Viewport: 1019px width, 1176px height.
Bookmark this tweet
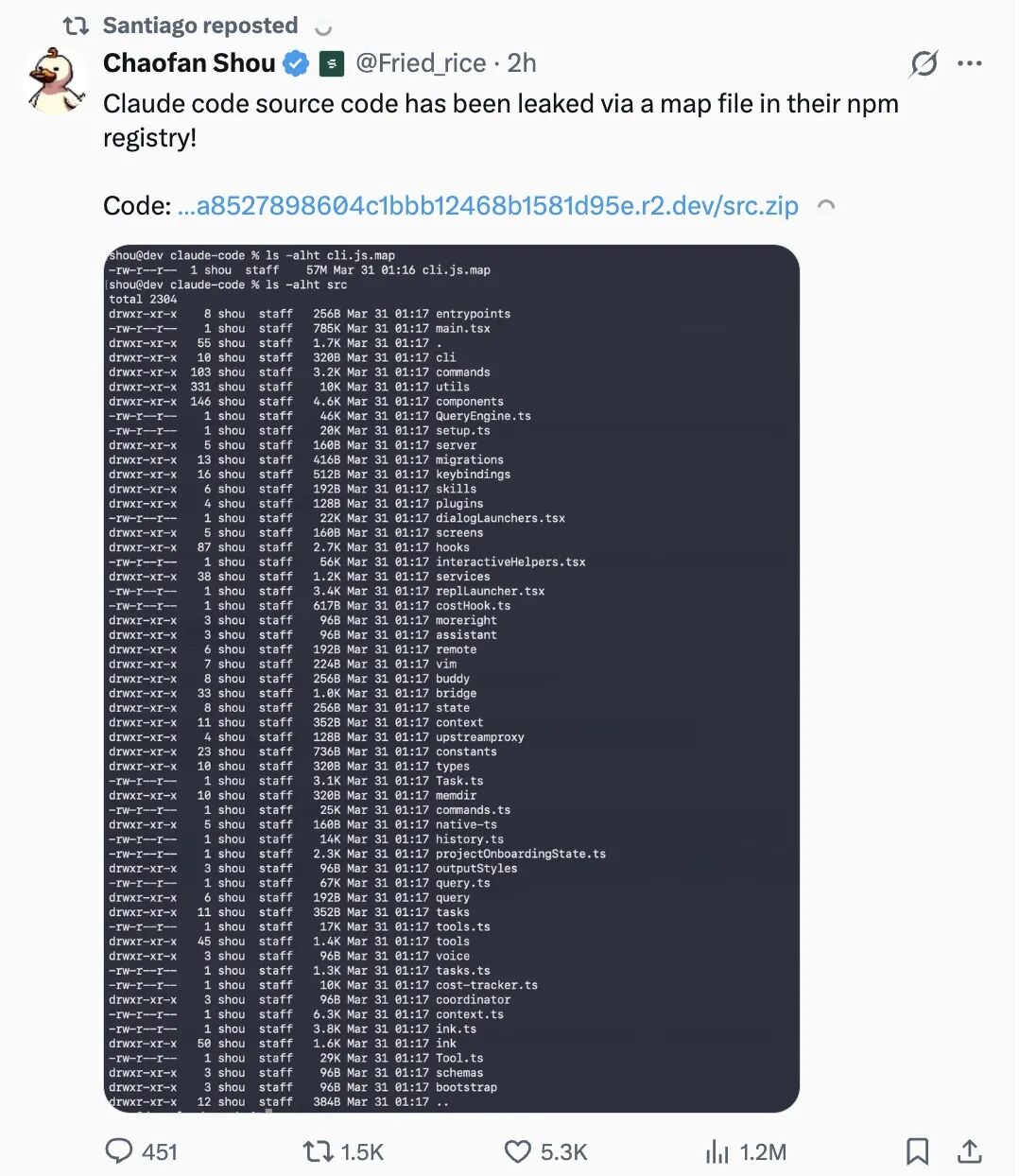tap(917, 1150)
